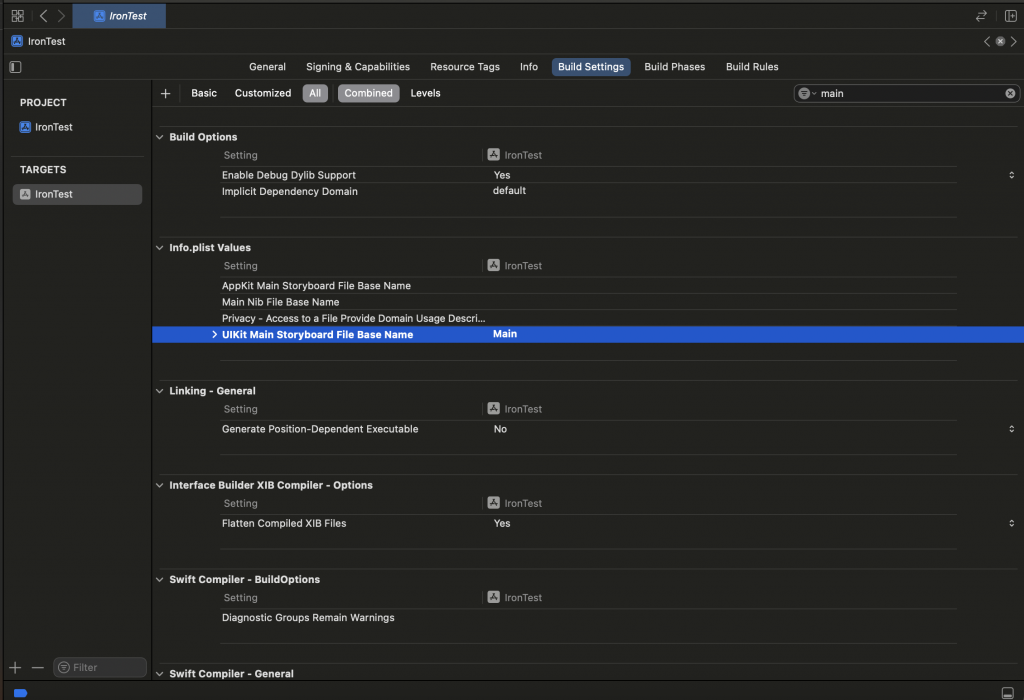Viewport: 1024px width, 700px height.
Task: Open Generate Position-Dependent Executable value popup
Action: pyautogui.click(x=1011, y=429)
